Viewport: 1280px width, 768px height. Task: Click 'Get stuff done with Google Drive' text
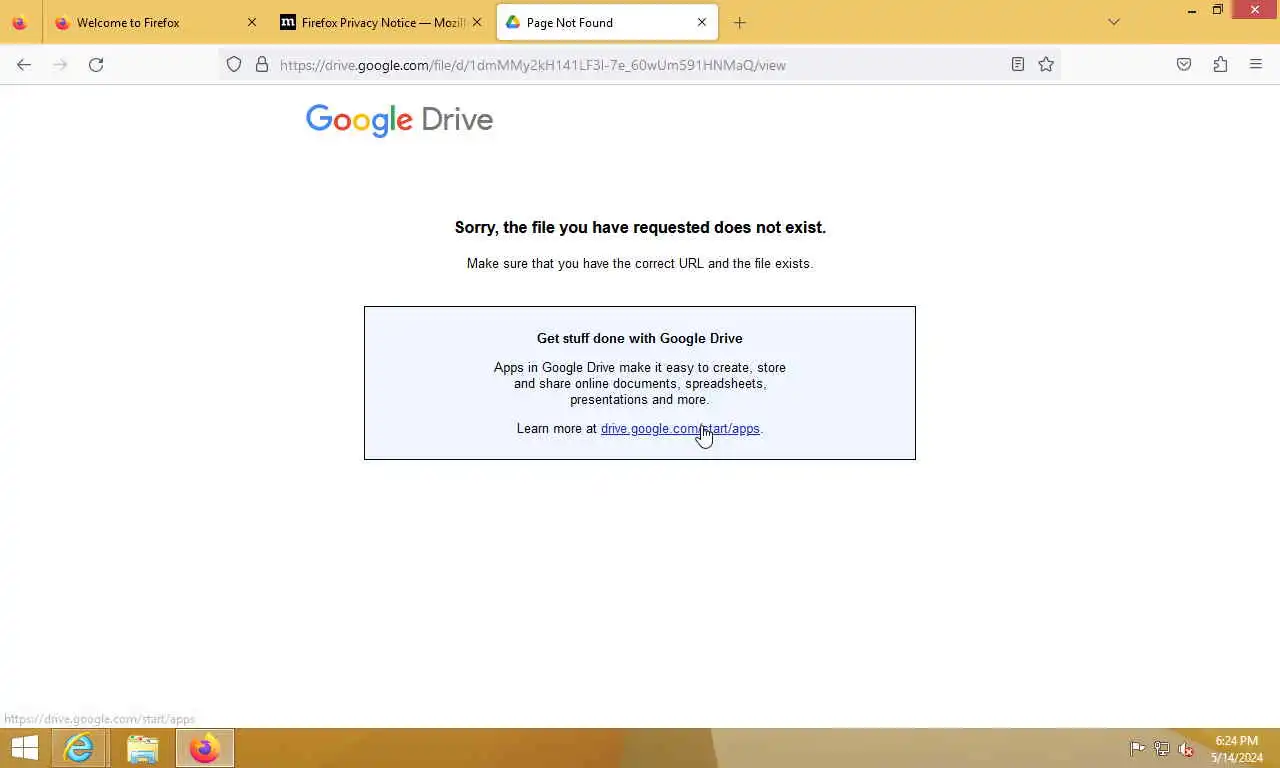[x=640, y=339]
